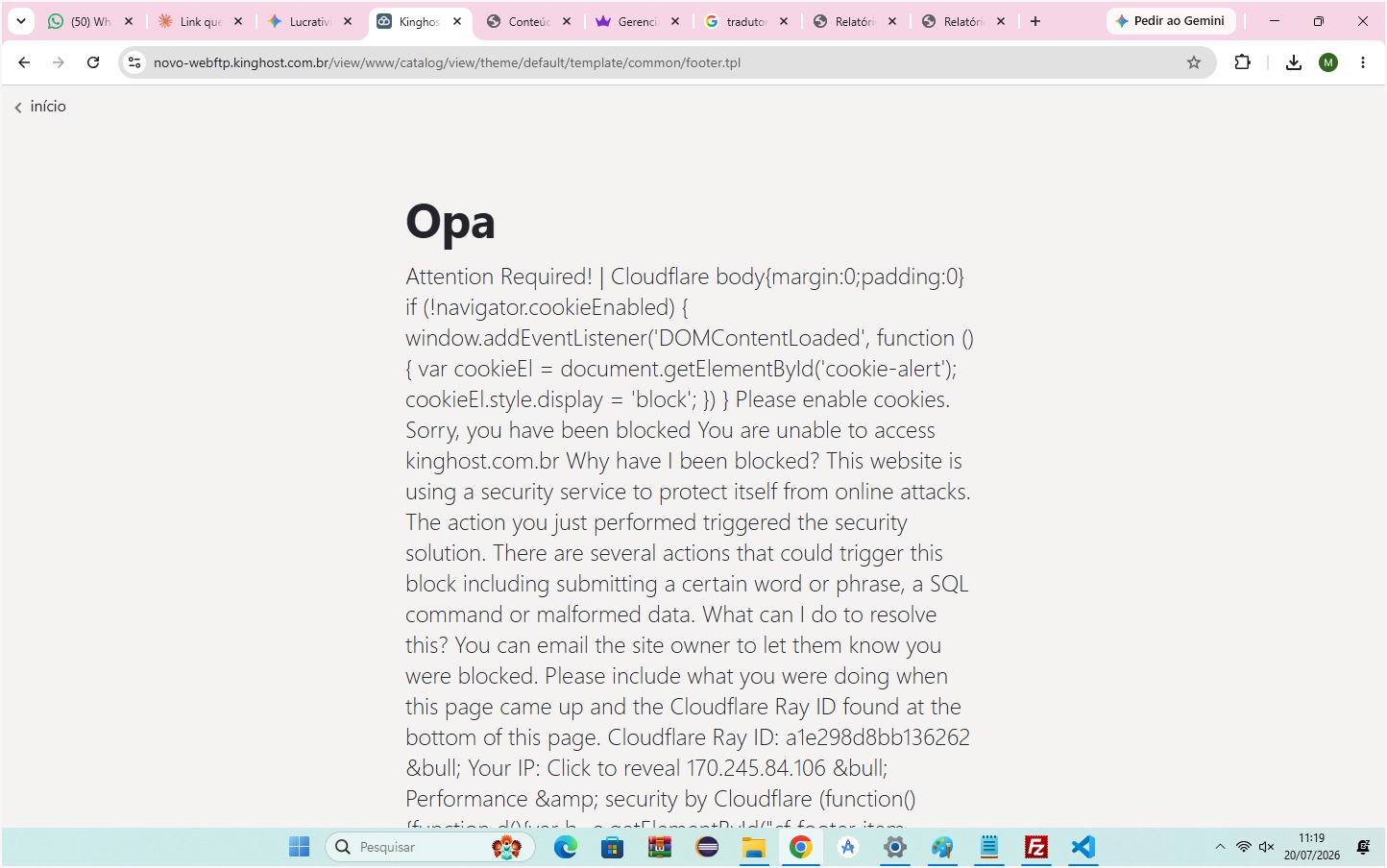Close the Conteúc tab
Viewport: 1387px width, 868px height.
[567, 21]
